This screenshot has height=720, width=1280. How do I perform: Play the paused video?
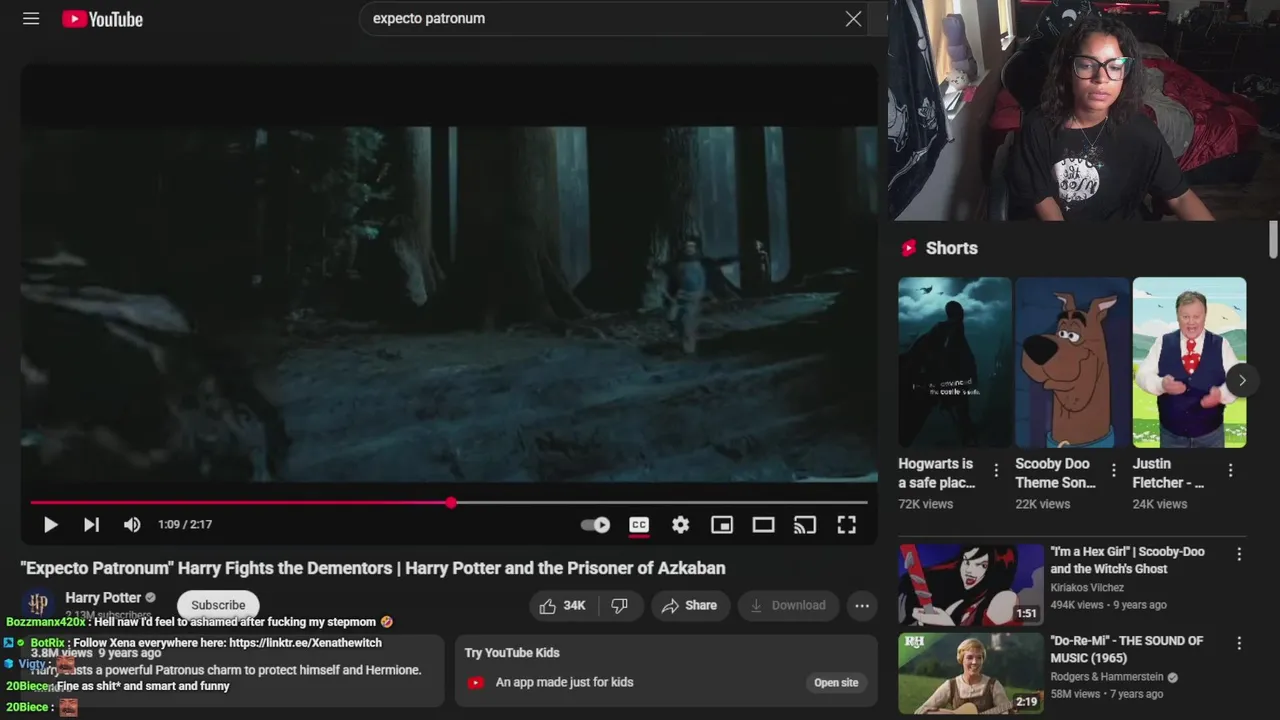coord(50,524)
